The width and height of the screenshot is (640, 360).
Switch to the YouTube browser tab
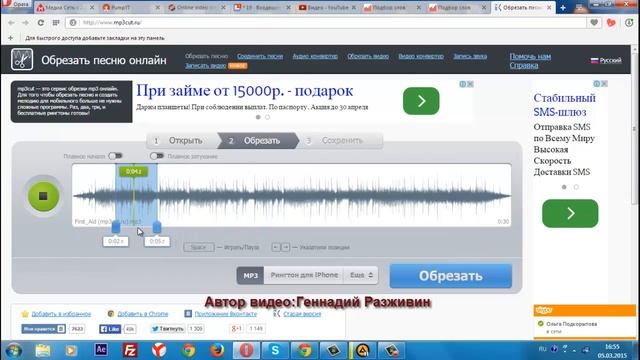(x=327, y=8)
